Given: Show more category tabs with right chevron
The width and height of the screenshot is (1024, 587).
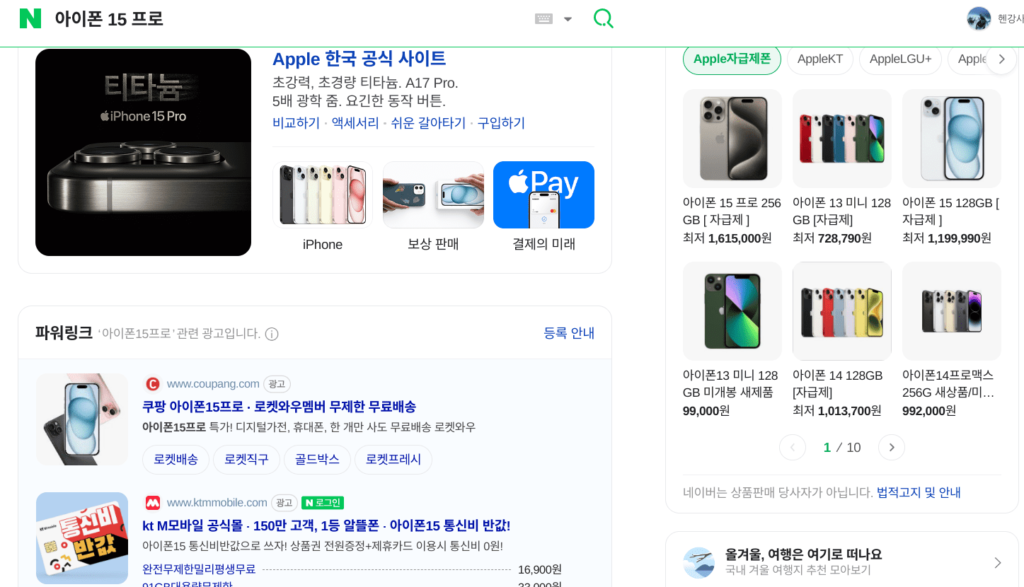Looking at the screenshot, I should [1002, 59].
